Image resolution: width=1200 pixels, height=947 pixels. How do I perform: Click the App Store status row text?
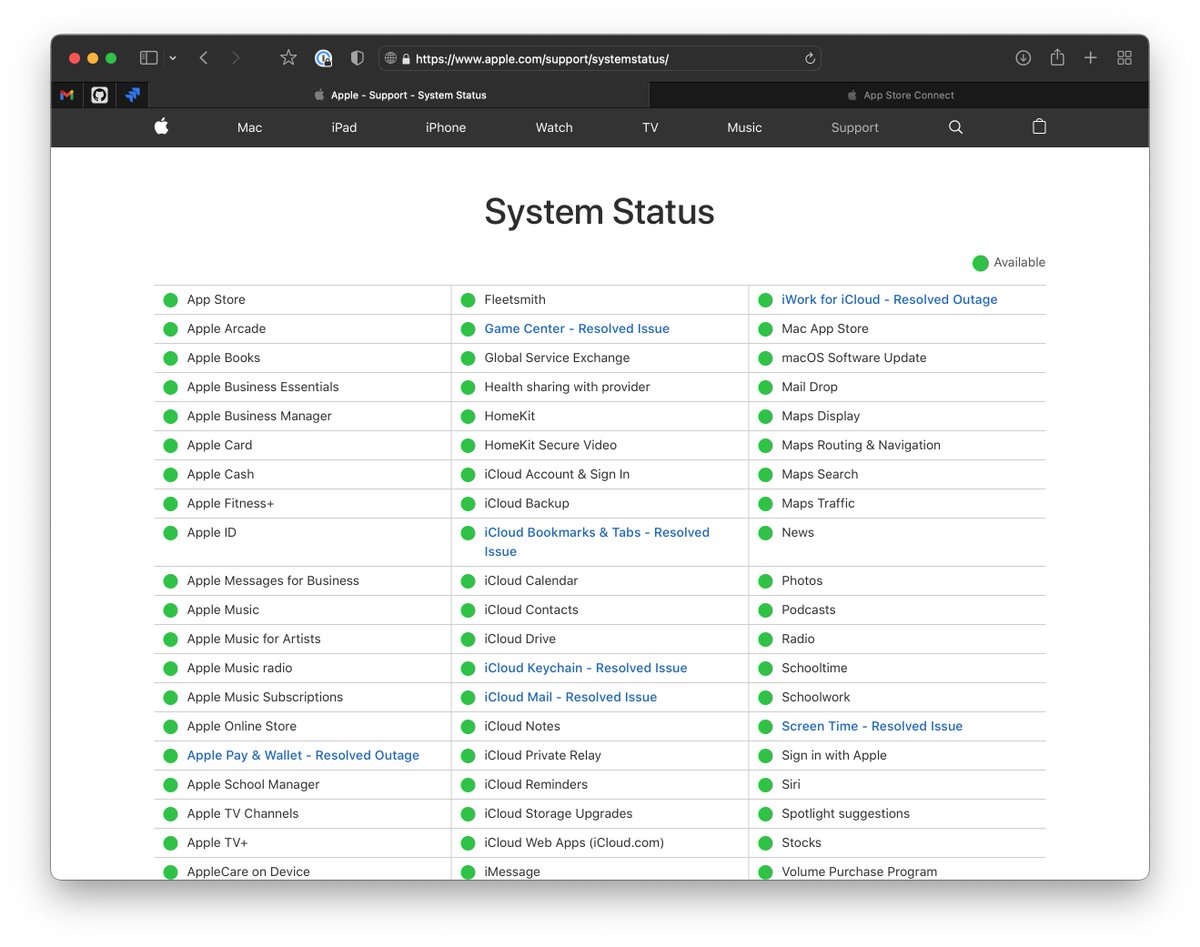tap(216, 299)
